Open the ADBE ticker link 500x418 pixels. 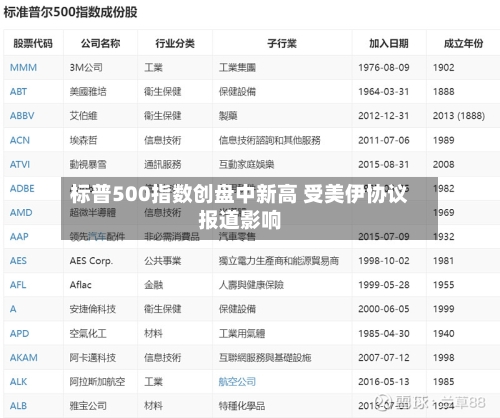tap(22, 189)
